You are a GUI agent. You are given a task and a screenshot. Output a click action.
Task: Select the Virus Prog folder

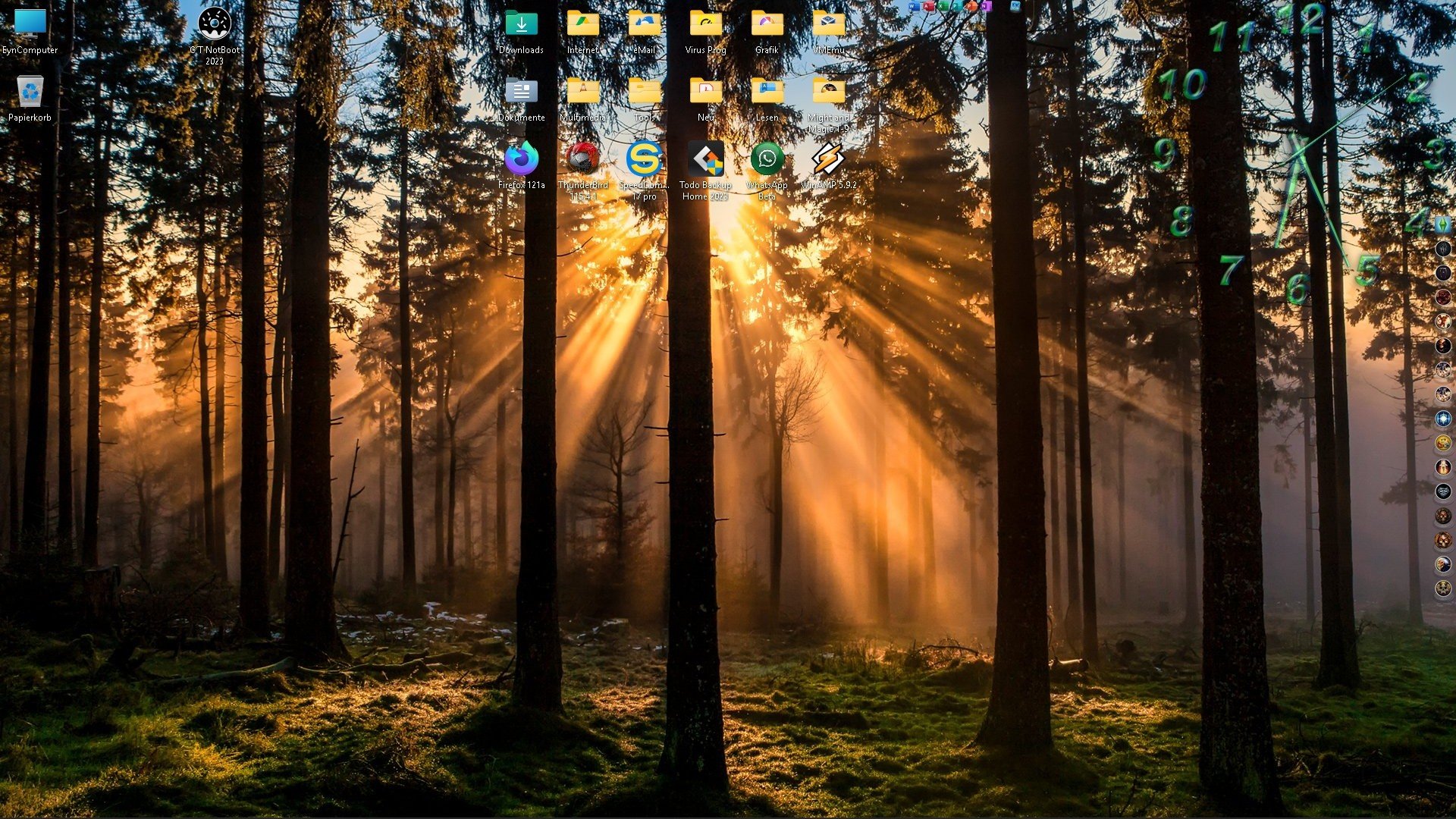(705, 24)
